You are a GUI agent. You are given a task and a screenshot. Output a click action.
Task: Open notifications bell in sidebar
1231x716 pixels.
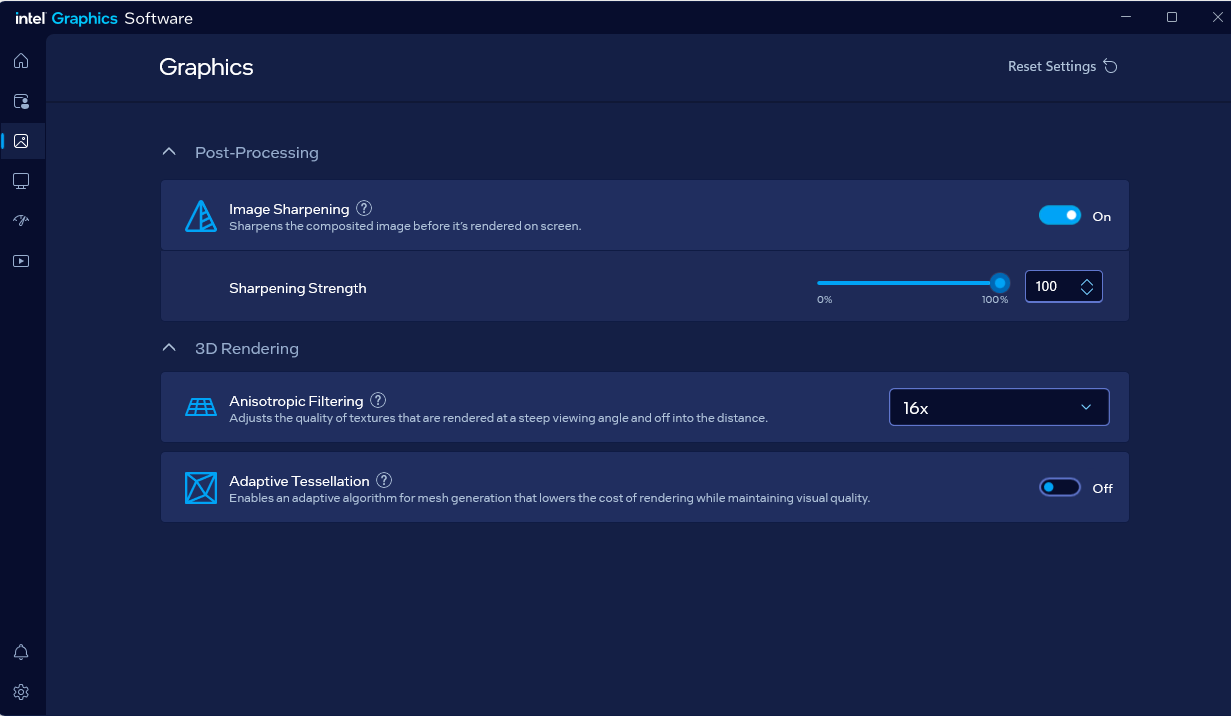(21, 652)
